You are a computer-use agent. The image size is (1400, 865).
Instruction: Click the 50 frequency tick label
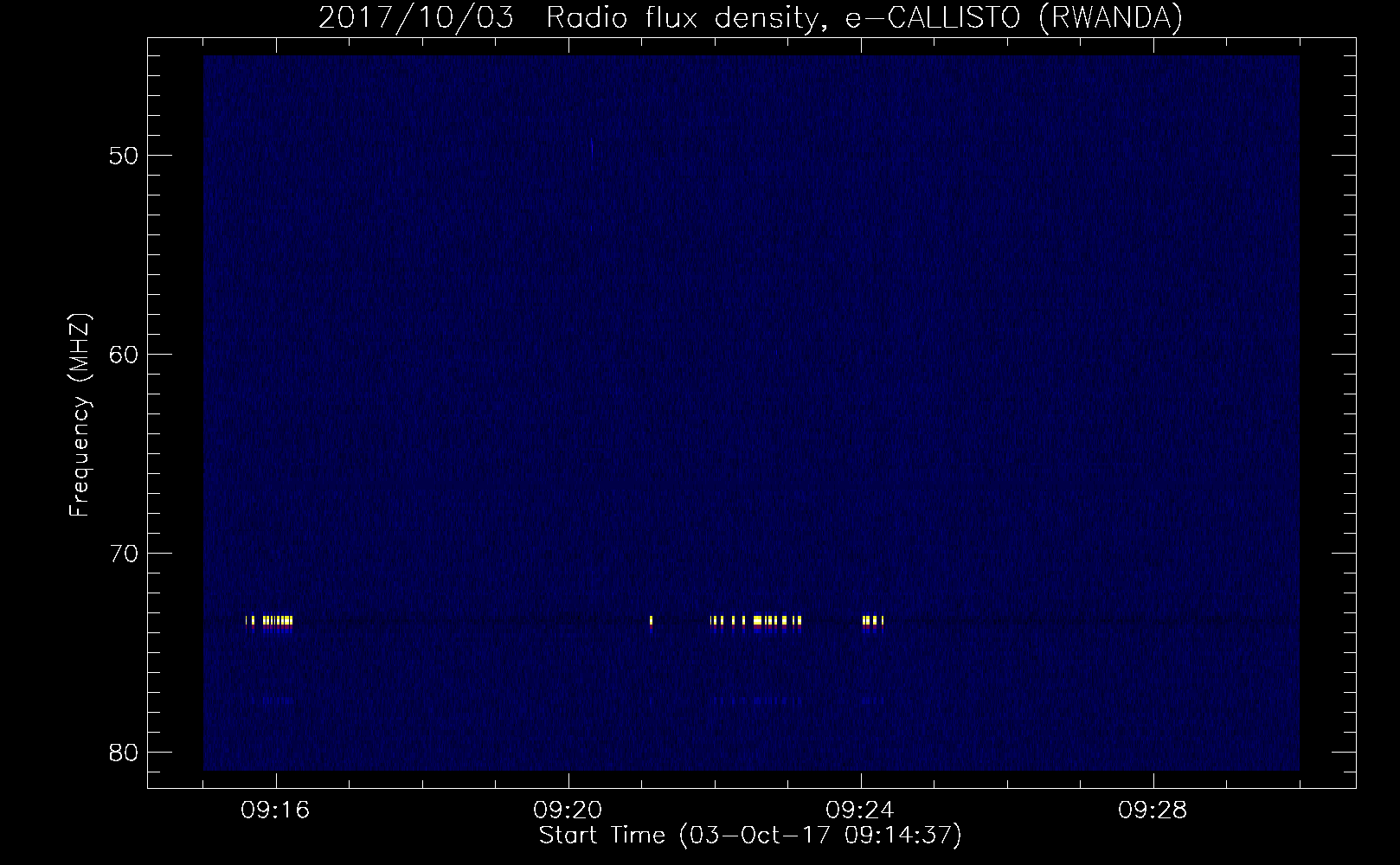pyautogui.click(x=125, y=157)
